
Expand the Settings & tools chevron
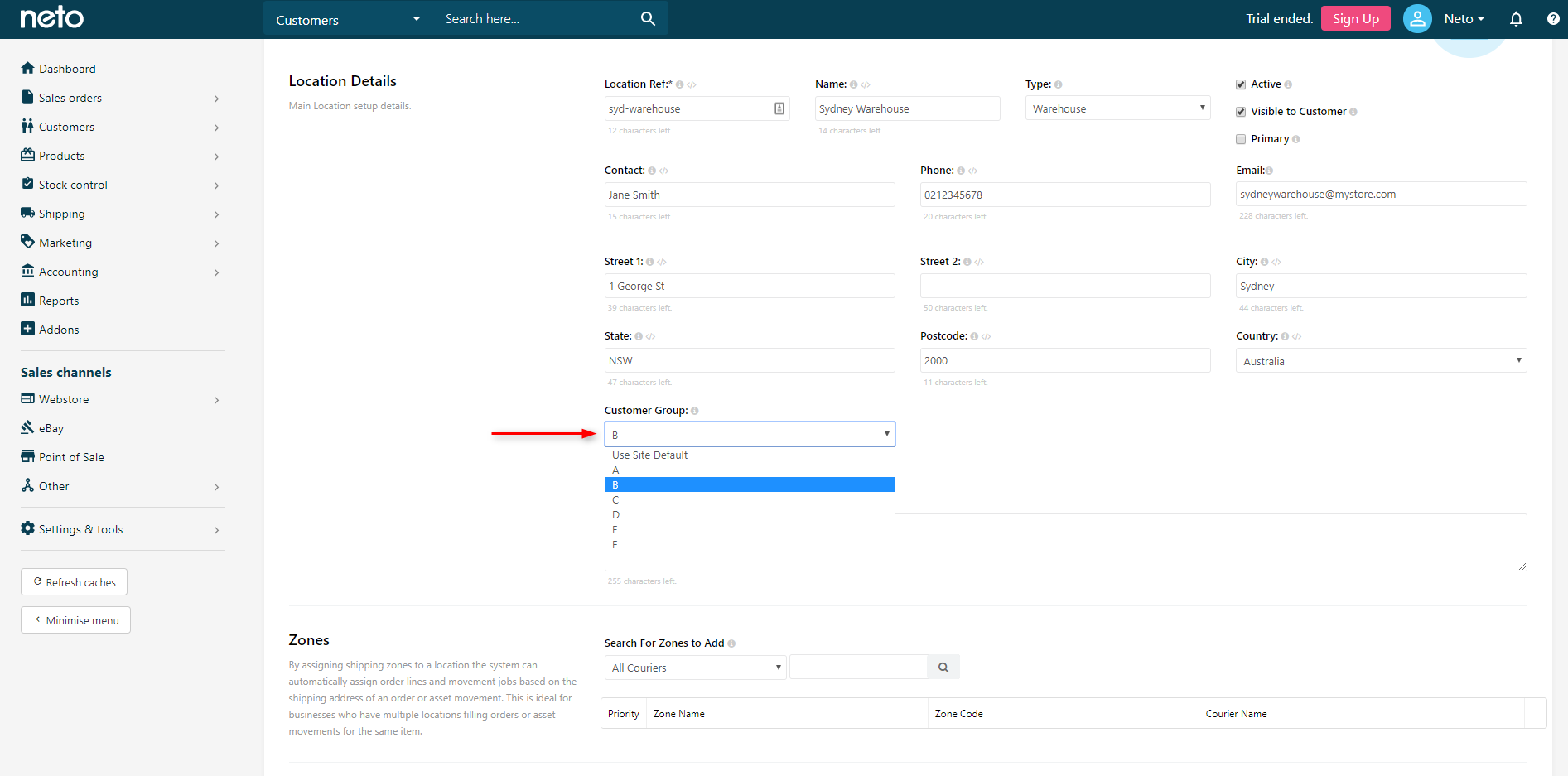click(217, 530)
